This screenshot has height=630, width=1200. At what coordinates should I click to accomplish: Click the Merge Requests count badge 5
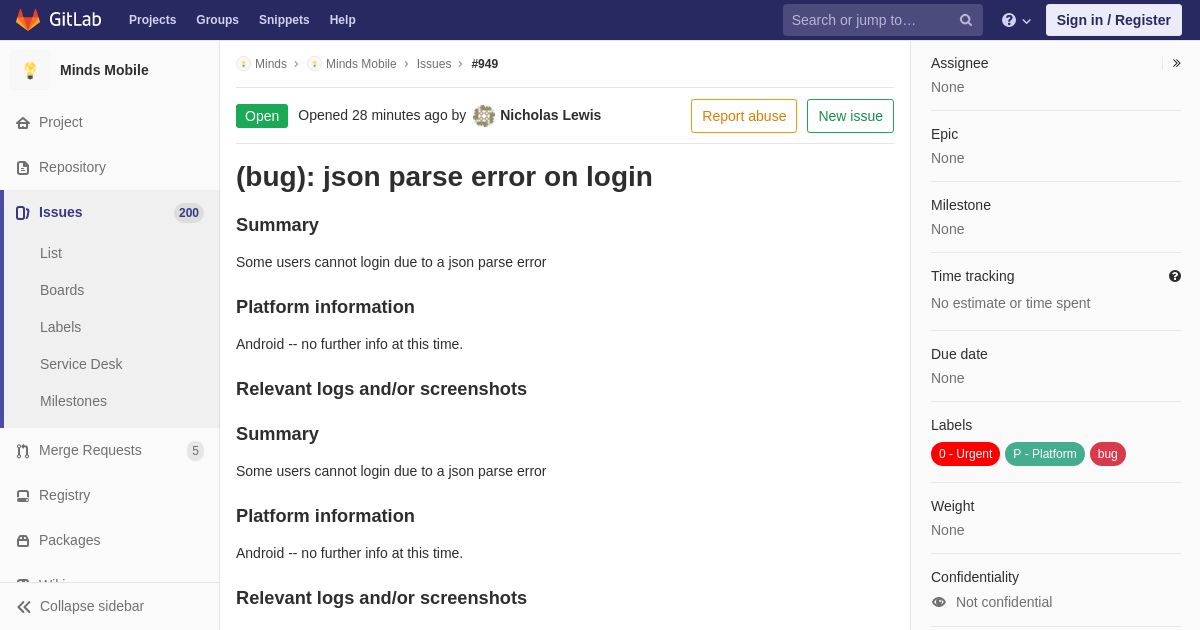pyautogui.click(x=195, y=451)
